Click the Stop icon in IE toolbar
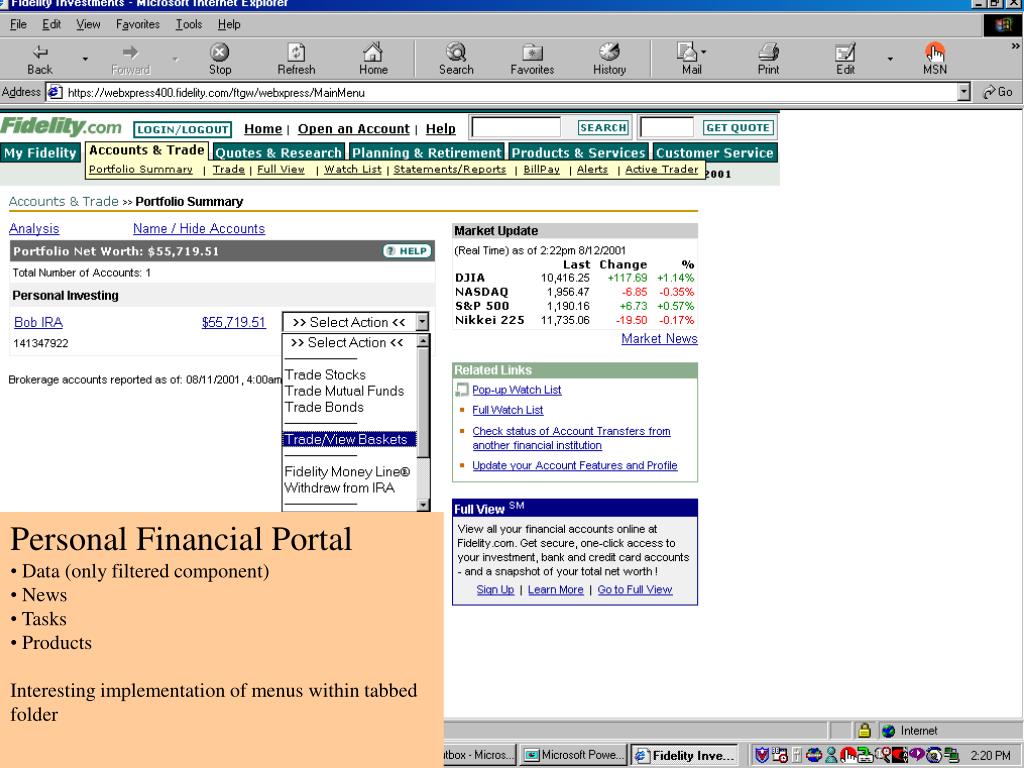 [x=219, y=52]
